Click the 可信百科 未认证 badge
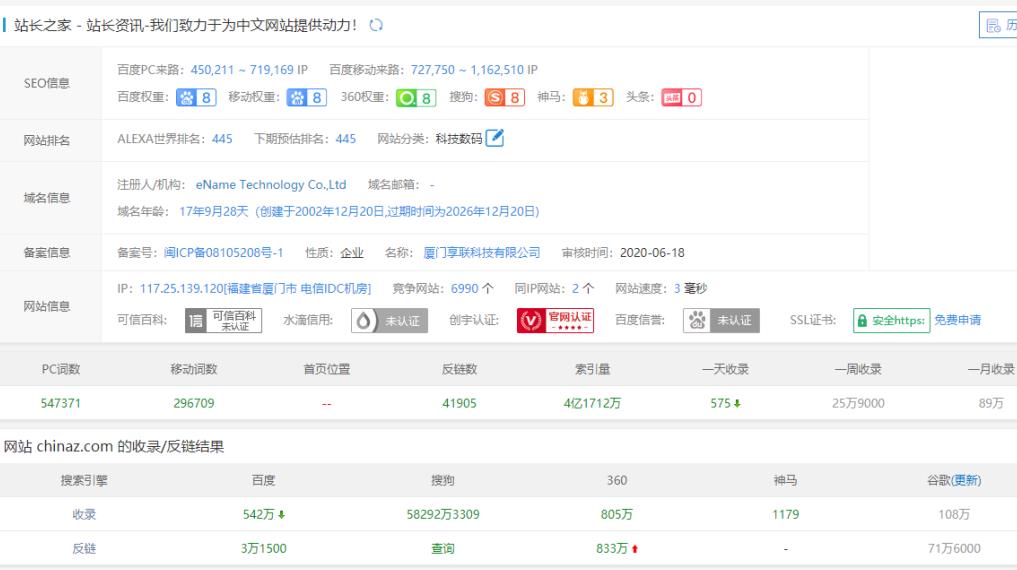This screenshot has width=1017, height=570. [223, 320]
